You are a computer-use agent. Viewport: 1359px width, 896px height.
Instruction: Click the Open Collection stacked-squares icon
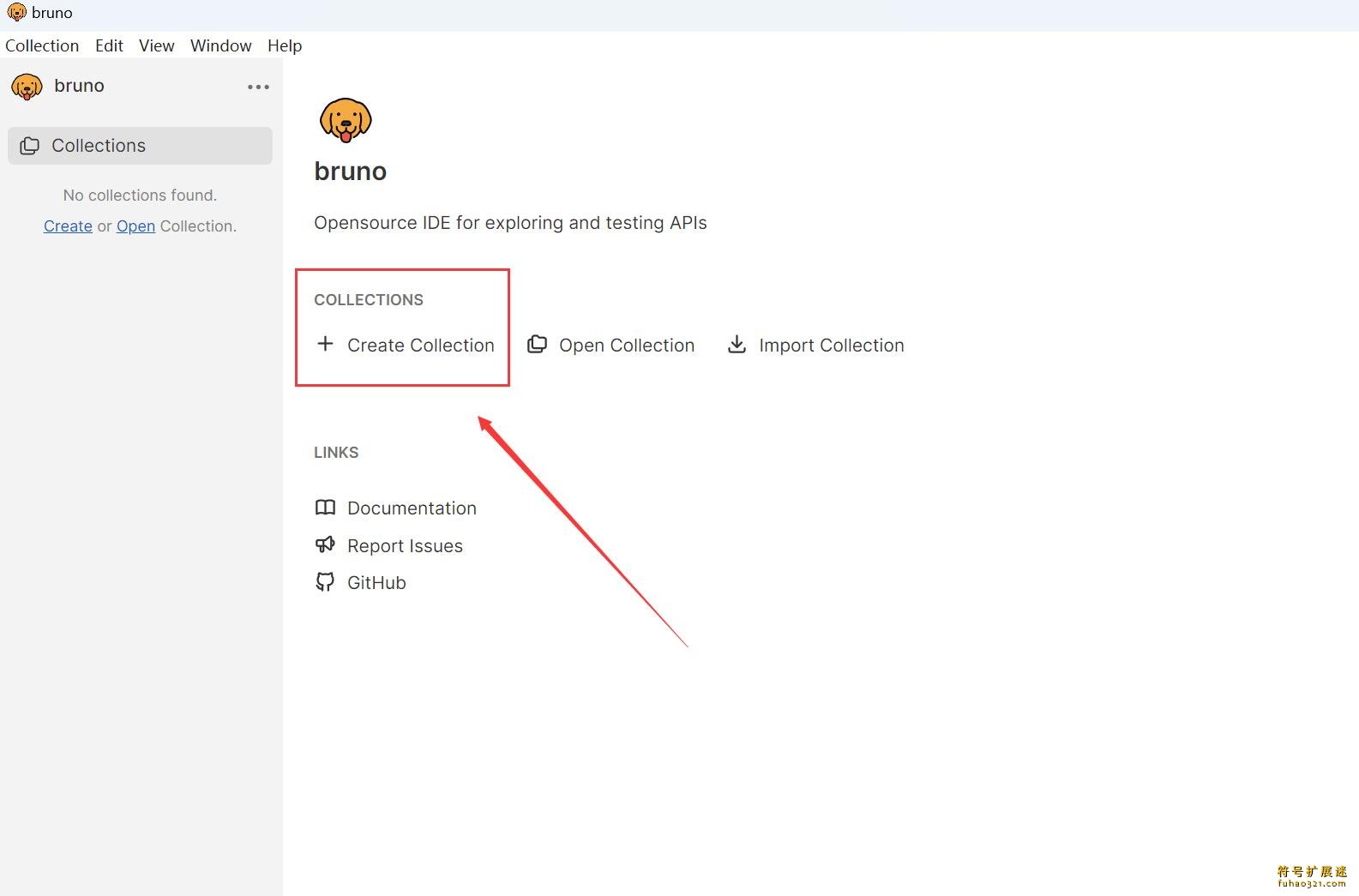point(538,345)
